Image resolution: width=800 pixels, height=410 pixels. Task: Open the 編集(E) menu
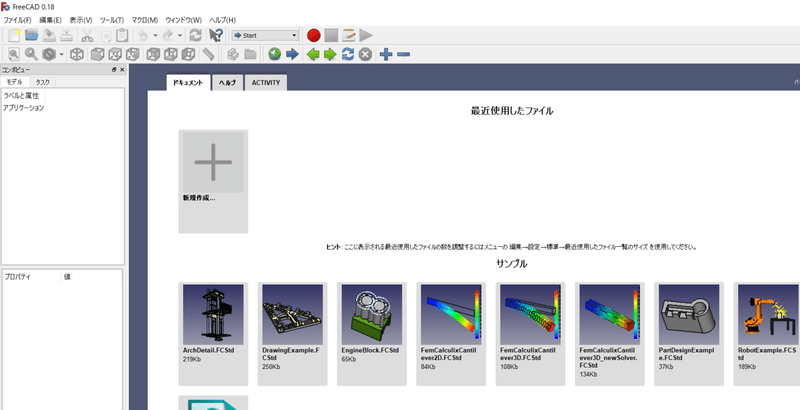pyautogui.click(x=51, y=20)
